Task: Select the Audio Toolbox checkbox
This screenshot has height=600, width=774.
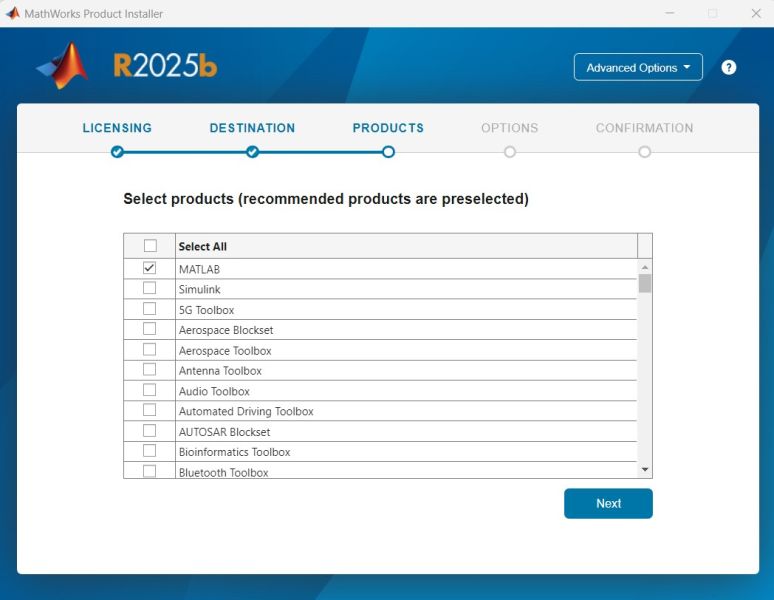Action: [x=150, y=390]
